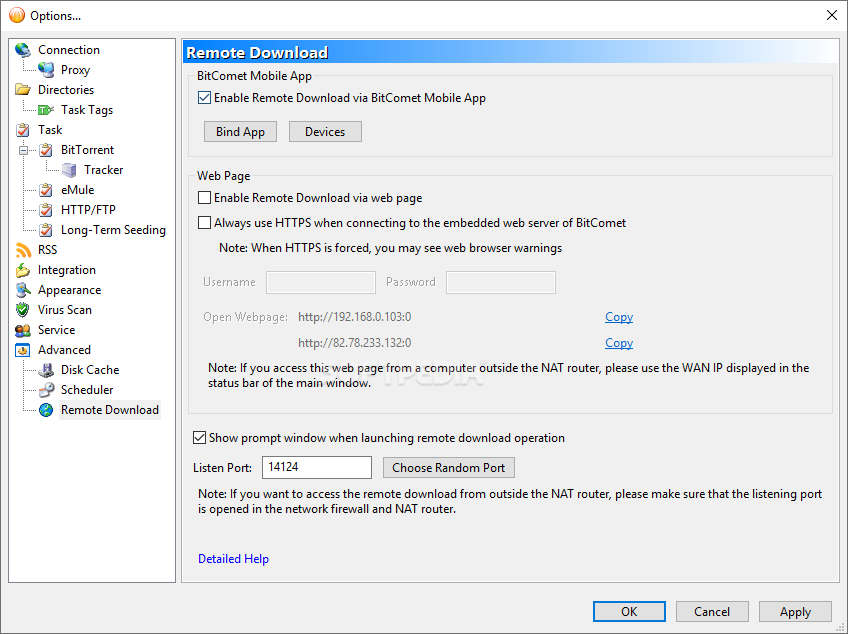
Task: Open the Detailed Help link
Action: [x=233, y=559]
